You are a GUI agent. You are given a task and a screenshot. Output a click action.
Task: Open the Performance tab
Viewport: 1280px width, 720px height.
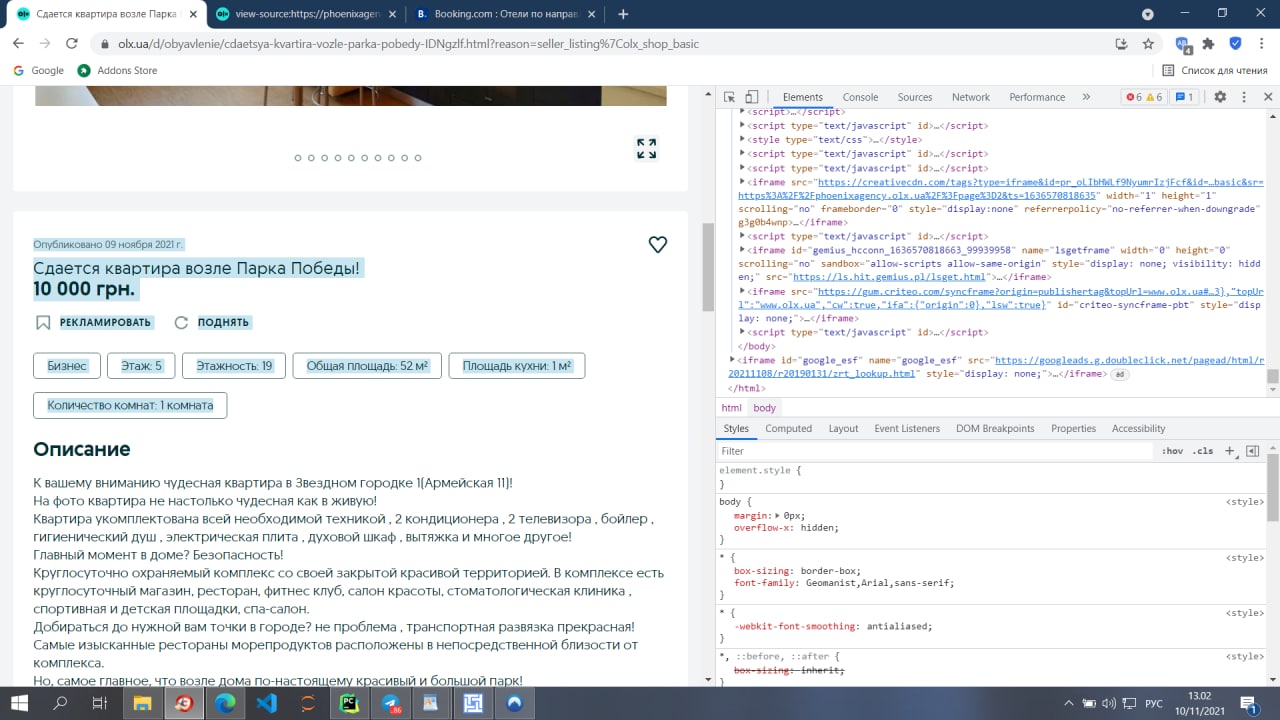1037,97
